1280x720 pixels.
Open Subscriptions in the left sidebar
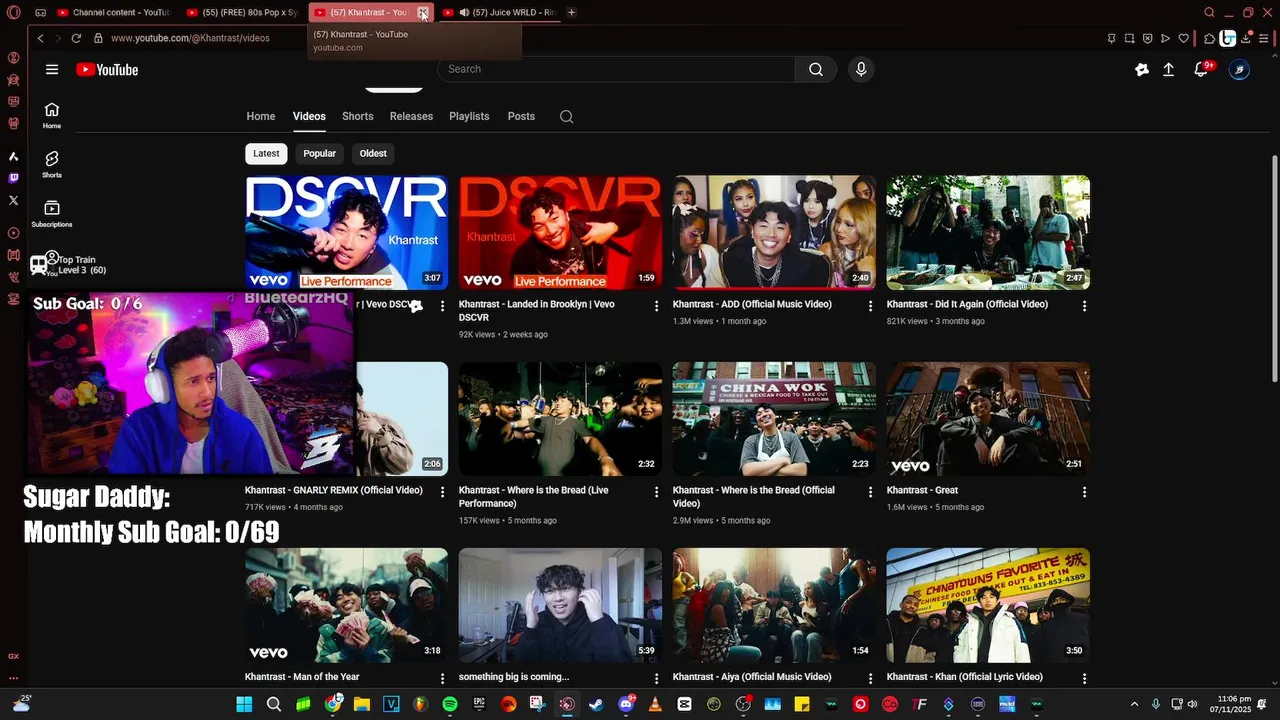tap(52, 213)
